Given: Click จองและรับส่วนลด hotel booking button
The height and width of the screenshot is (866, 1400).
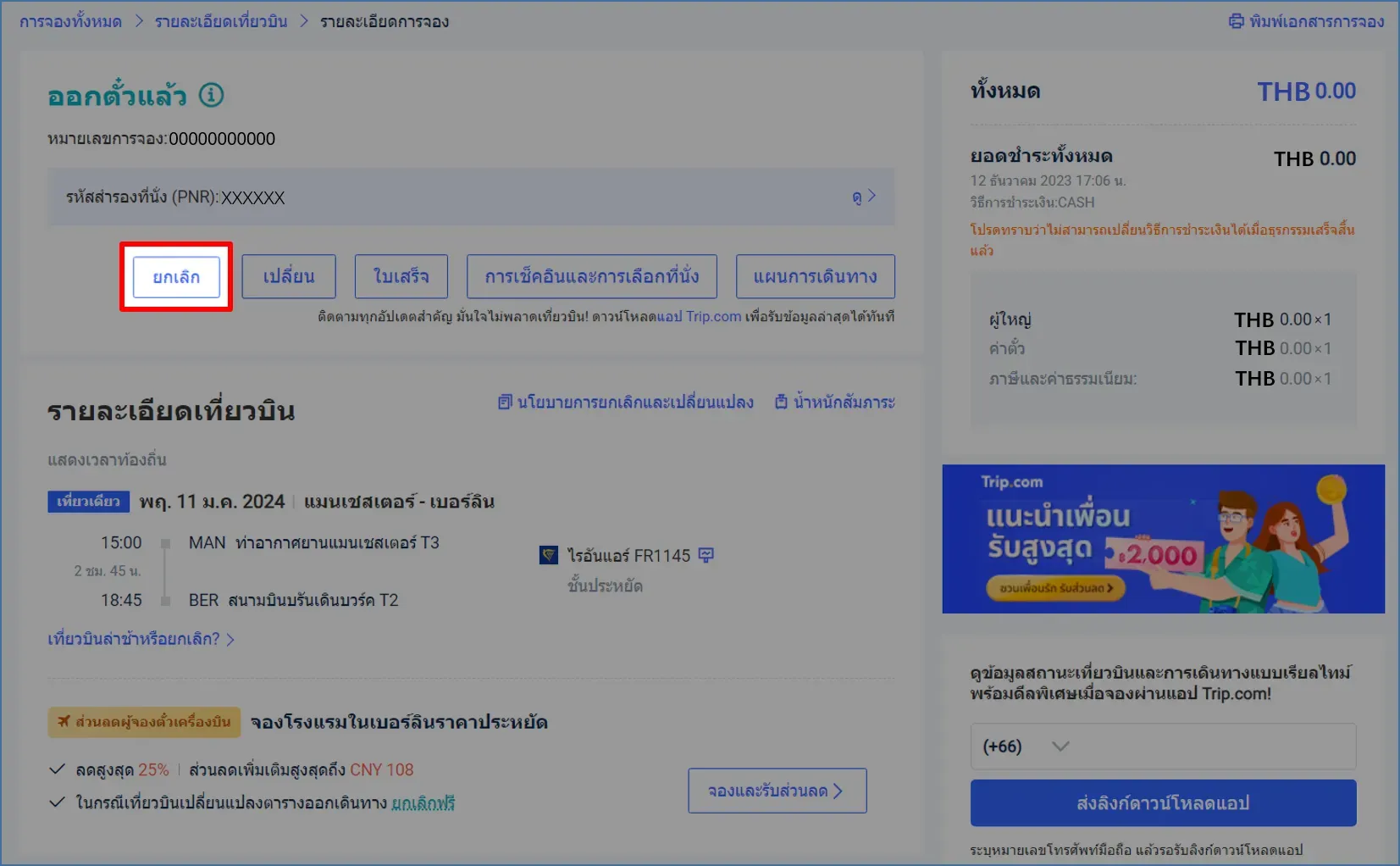Looking at the screenshot, I should (776, 791).
